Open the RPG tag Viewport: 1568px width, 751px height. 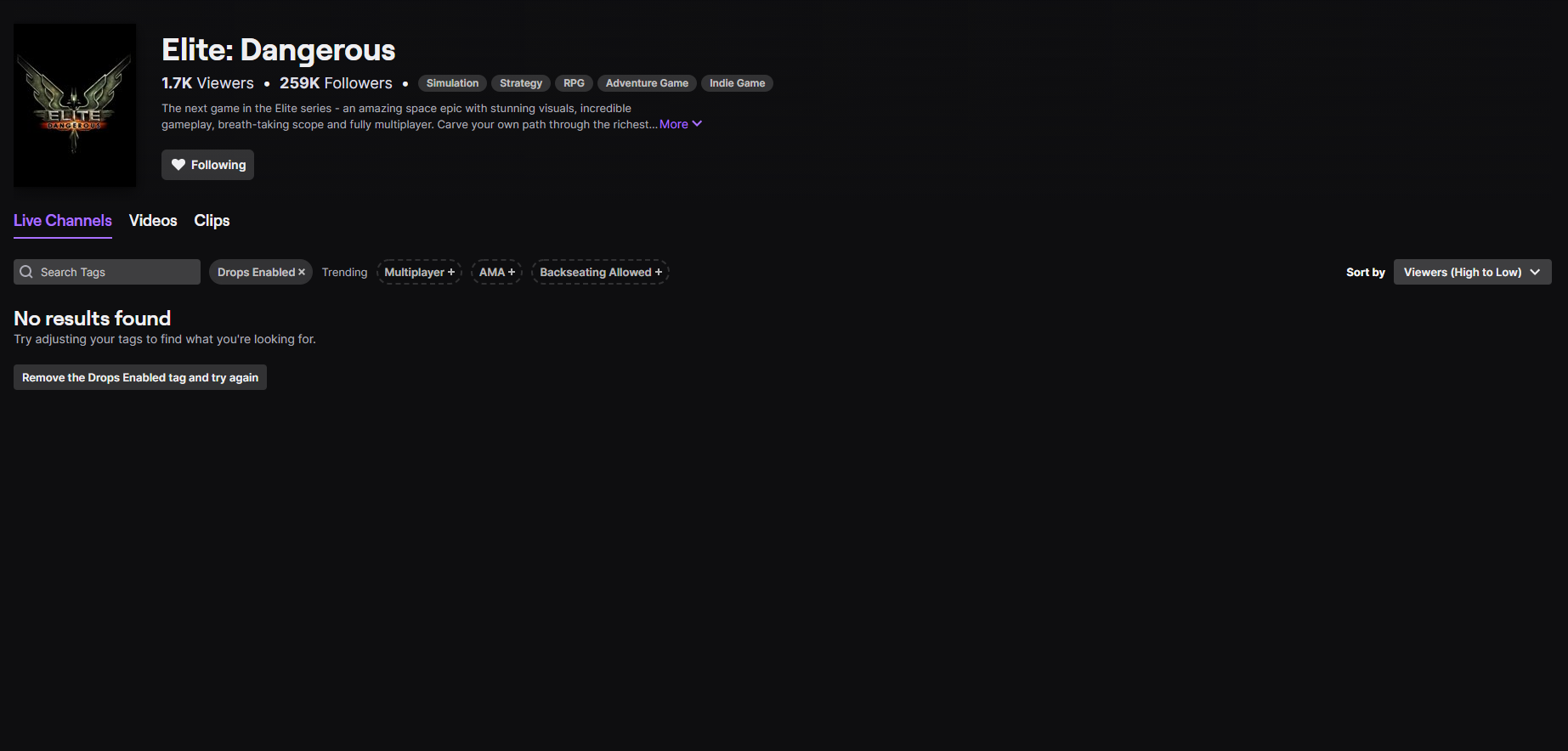tap(574, 83)
